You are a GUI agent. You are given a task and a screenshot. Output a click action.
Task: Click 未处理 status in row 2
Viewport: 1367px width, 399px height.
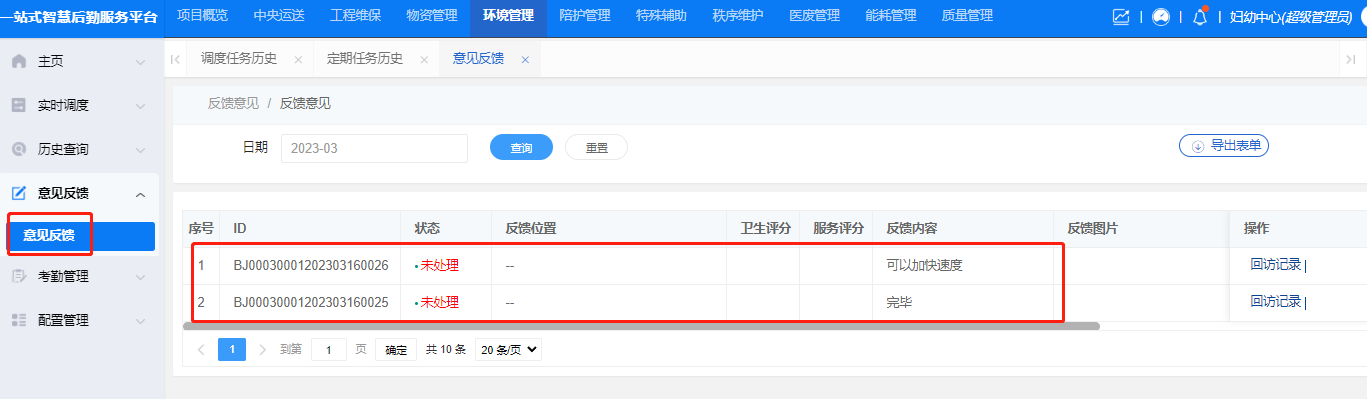click(x=440, y=302)
